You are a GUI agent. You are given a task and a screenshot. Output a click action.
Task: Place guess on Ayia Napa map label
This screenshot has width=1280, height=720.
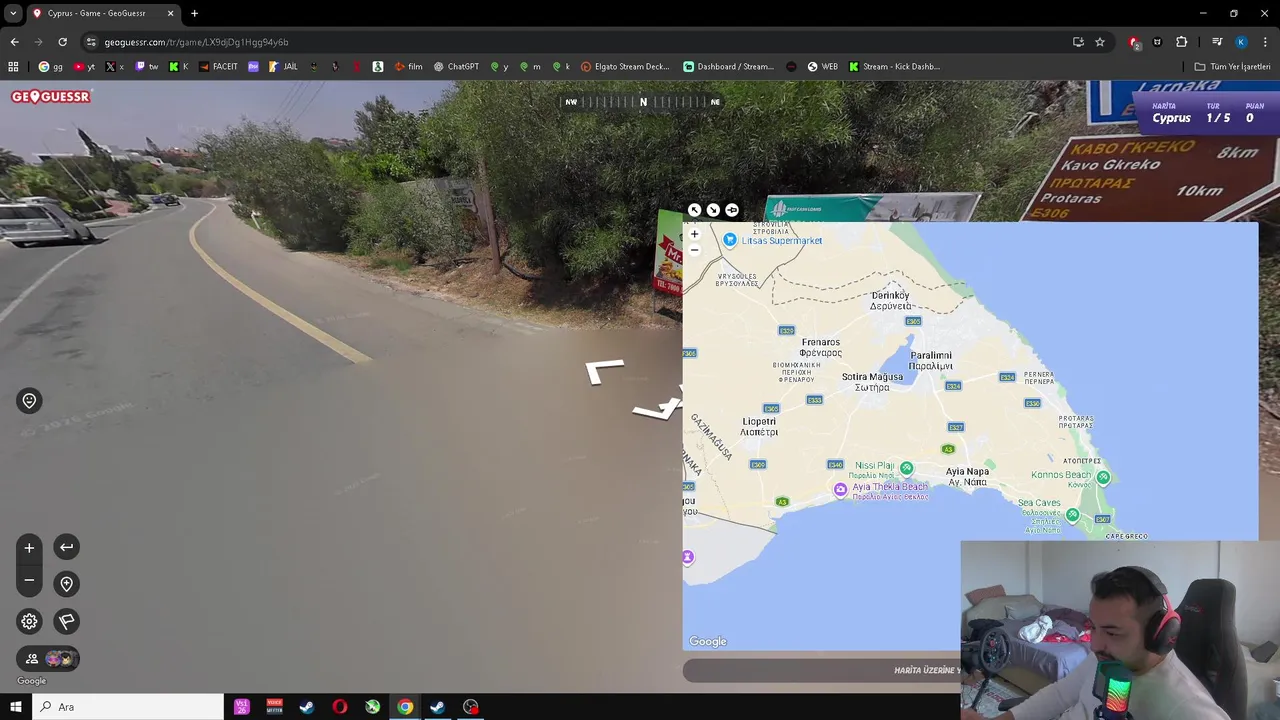coord(967,476)
